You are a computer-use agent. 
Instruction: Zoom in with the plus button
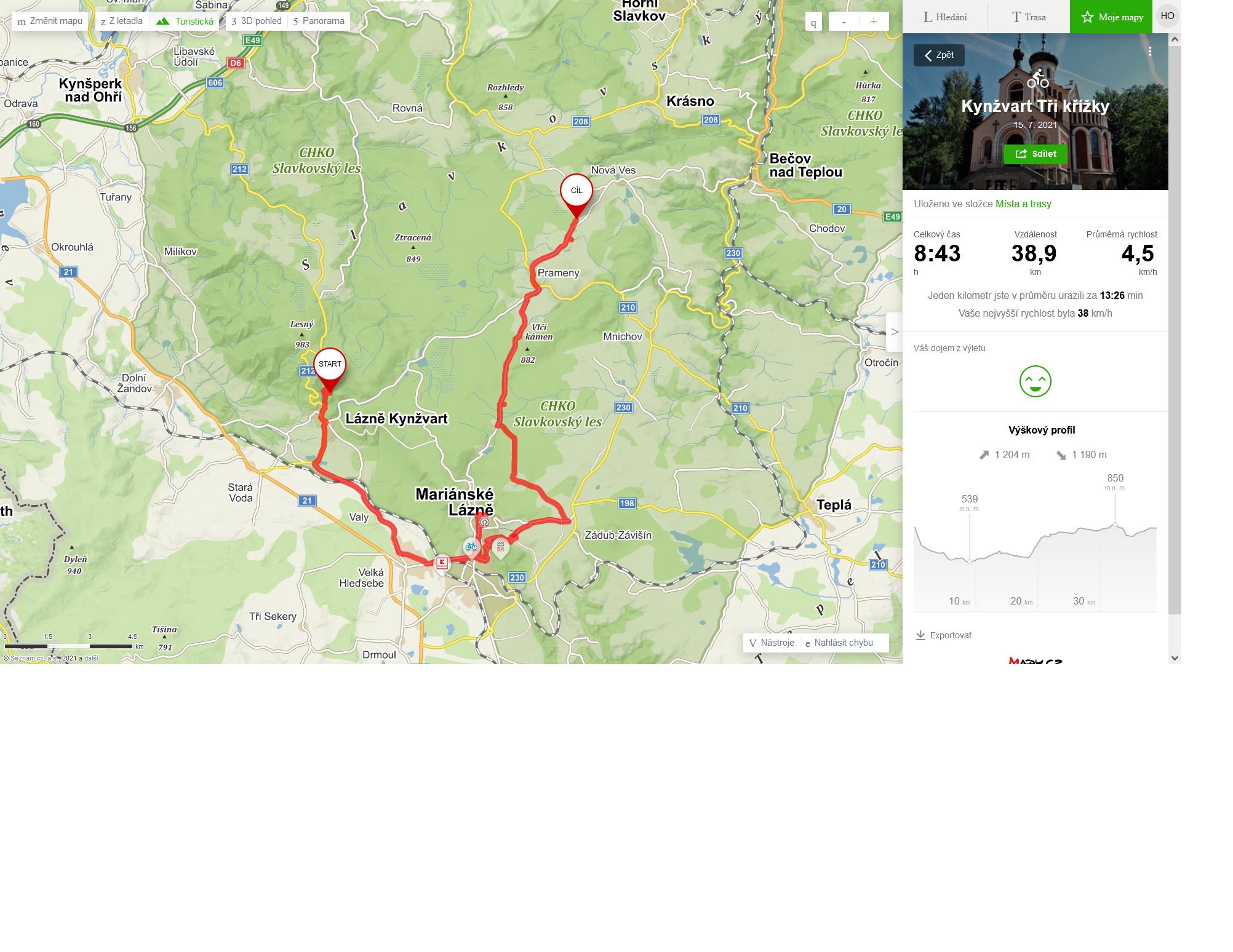coord(874,22)
